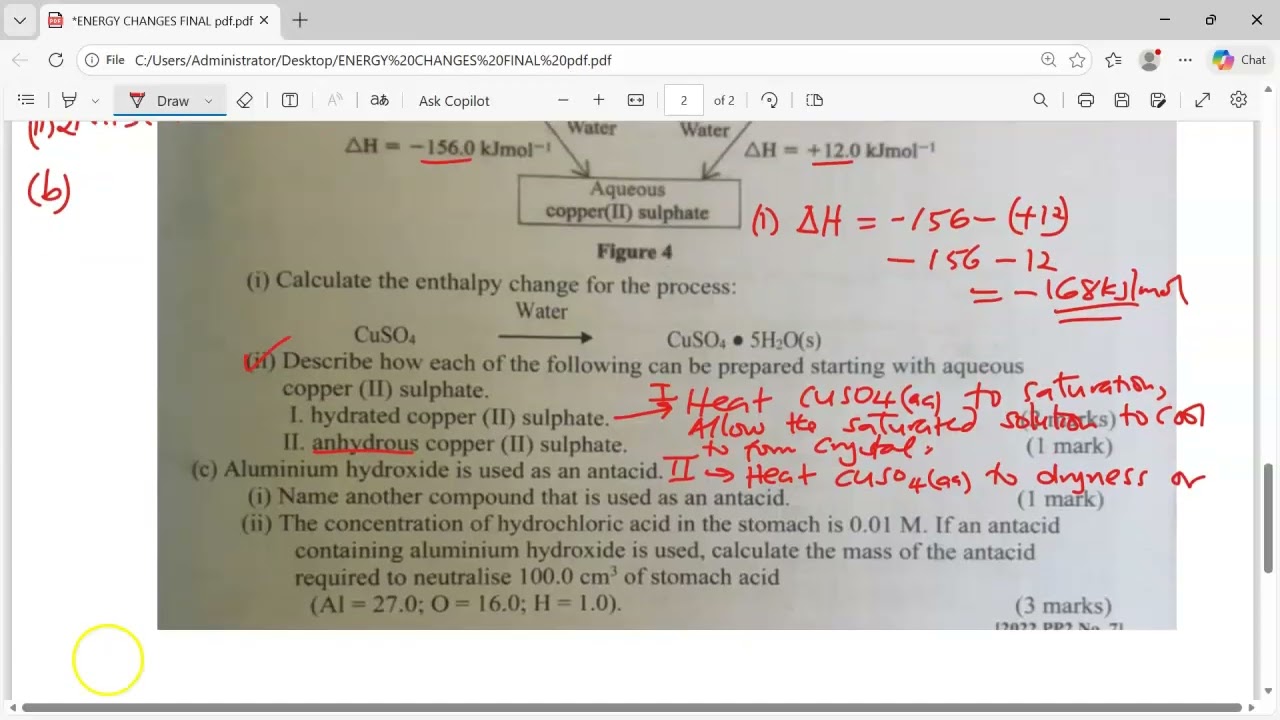Expand Draw pen options dropdown
Screen dimensions: 1280x720
[x=208, y=100]
